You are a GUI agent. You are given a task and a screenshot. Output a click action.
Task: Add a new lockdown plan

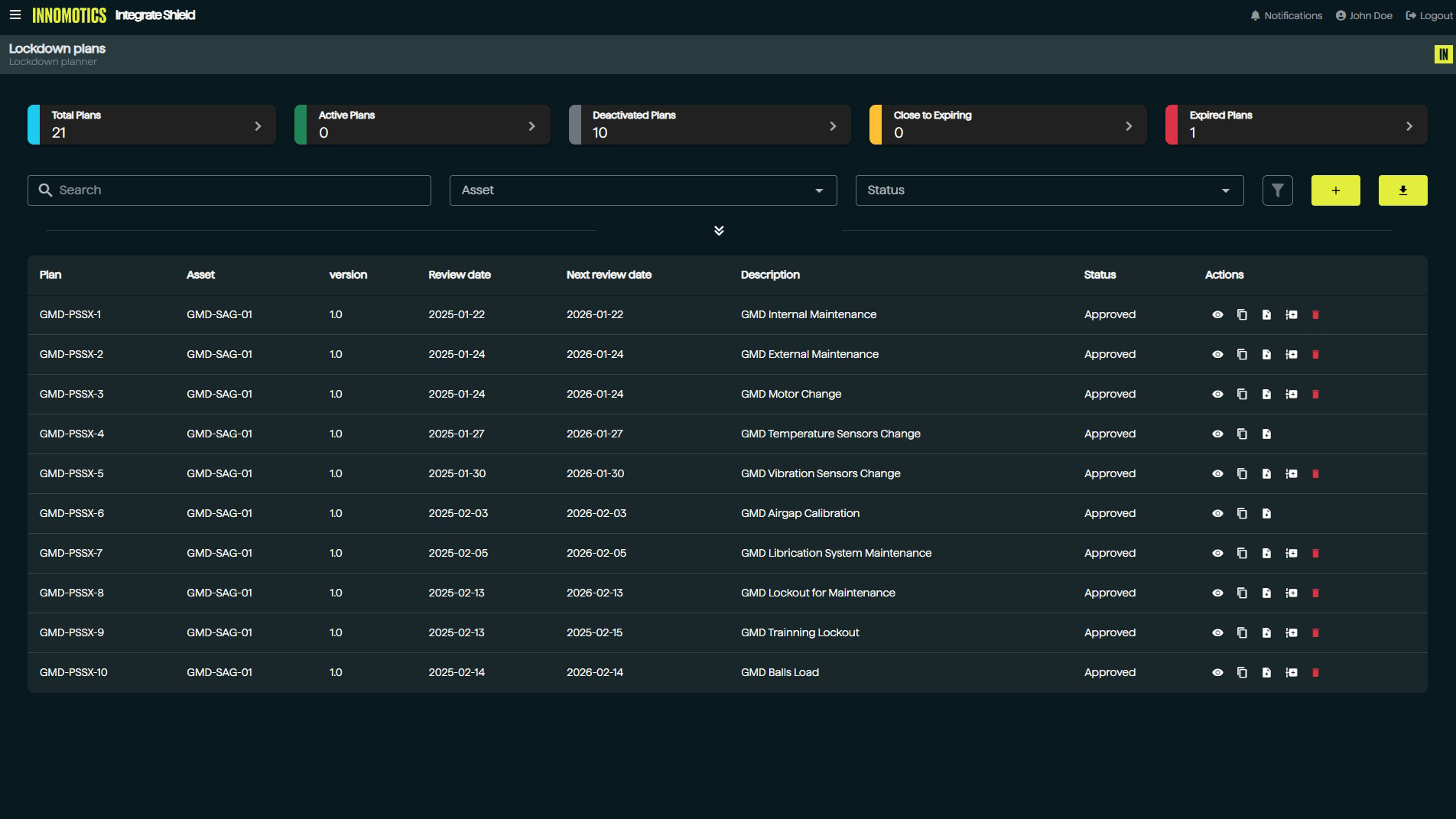pos(1335,190)
